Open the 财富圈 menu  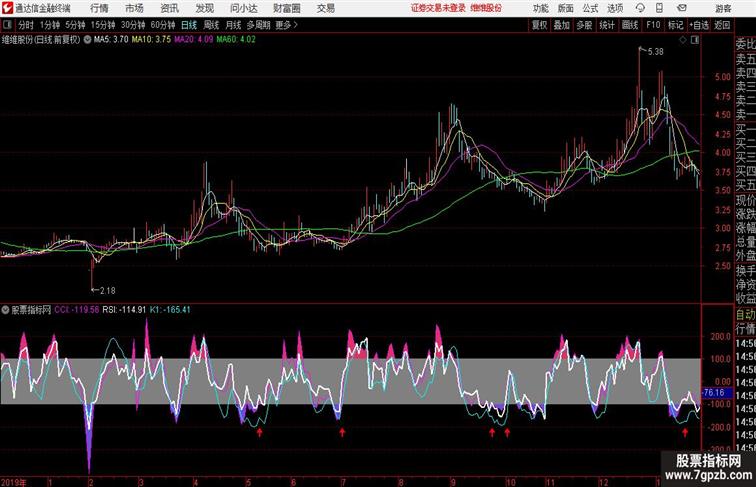click(286, 8)
